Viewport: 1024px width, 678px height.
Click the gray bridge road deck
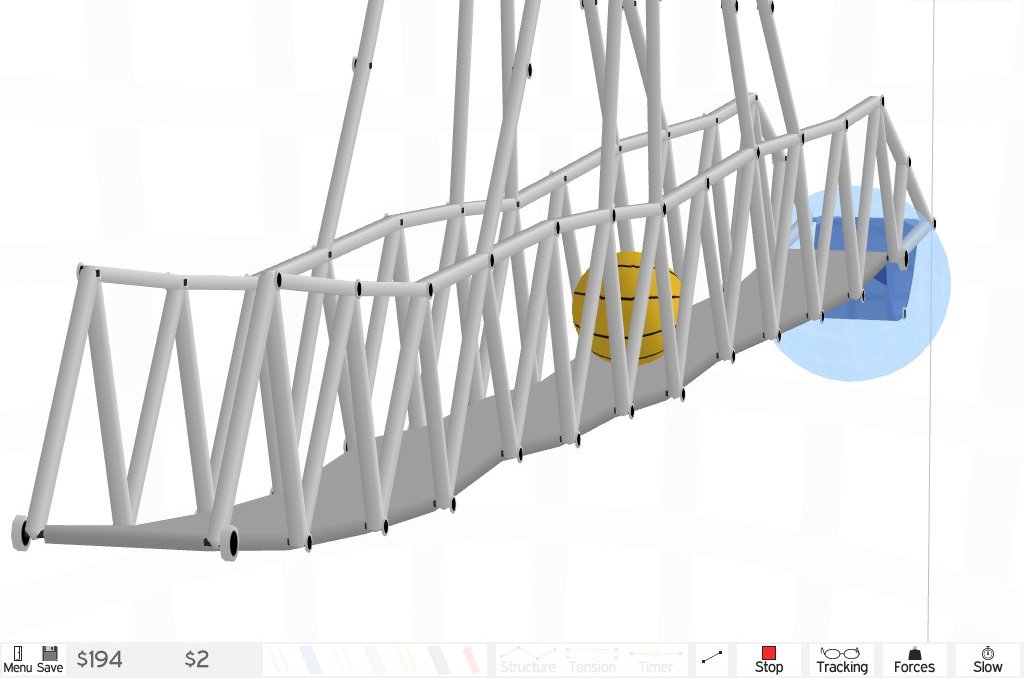click(400, 480)
